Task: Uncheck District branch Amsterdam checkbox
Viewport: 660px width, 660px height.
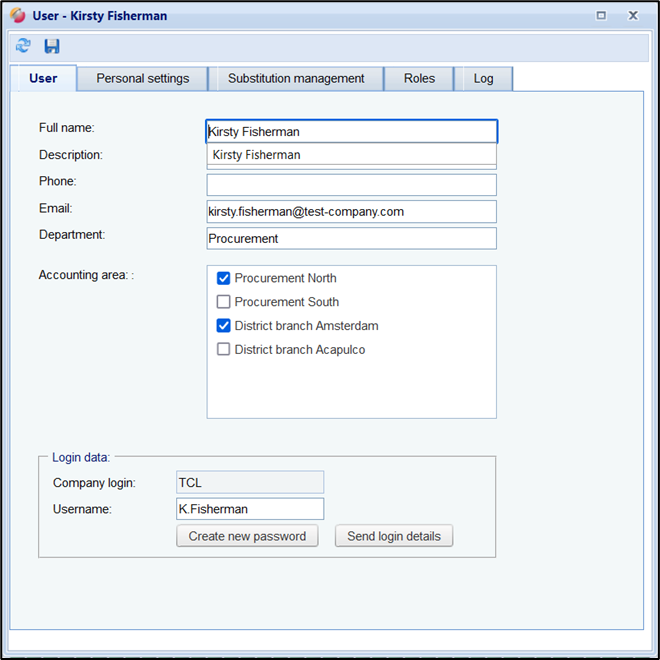Action: [x=224, y=326]
